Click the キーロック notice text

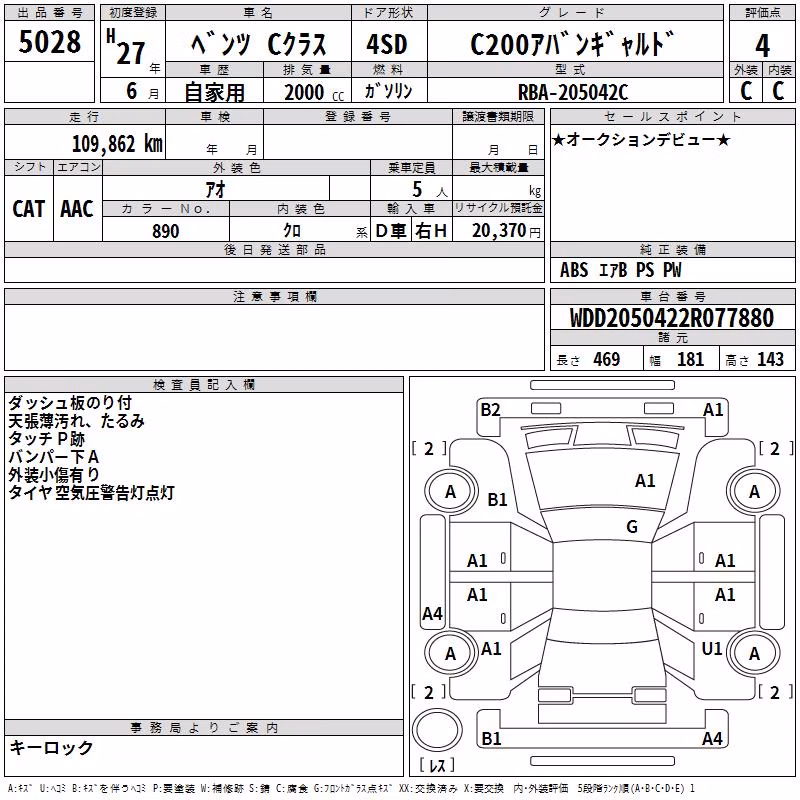[x=51, y=747]
